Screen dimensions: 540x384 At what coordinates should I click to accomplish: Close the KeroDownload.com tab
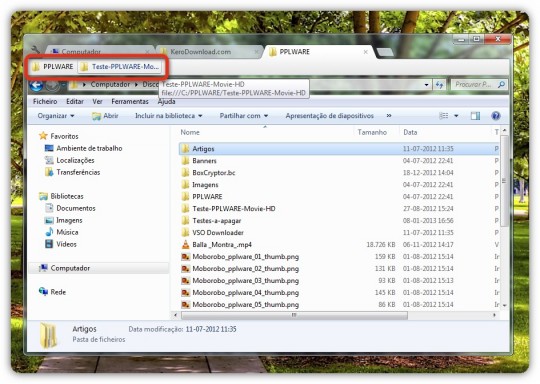pos(256,52)
